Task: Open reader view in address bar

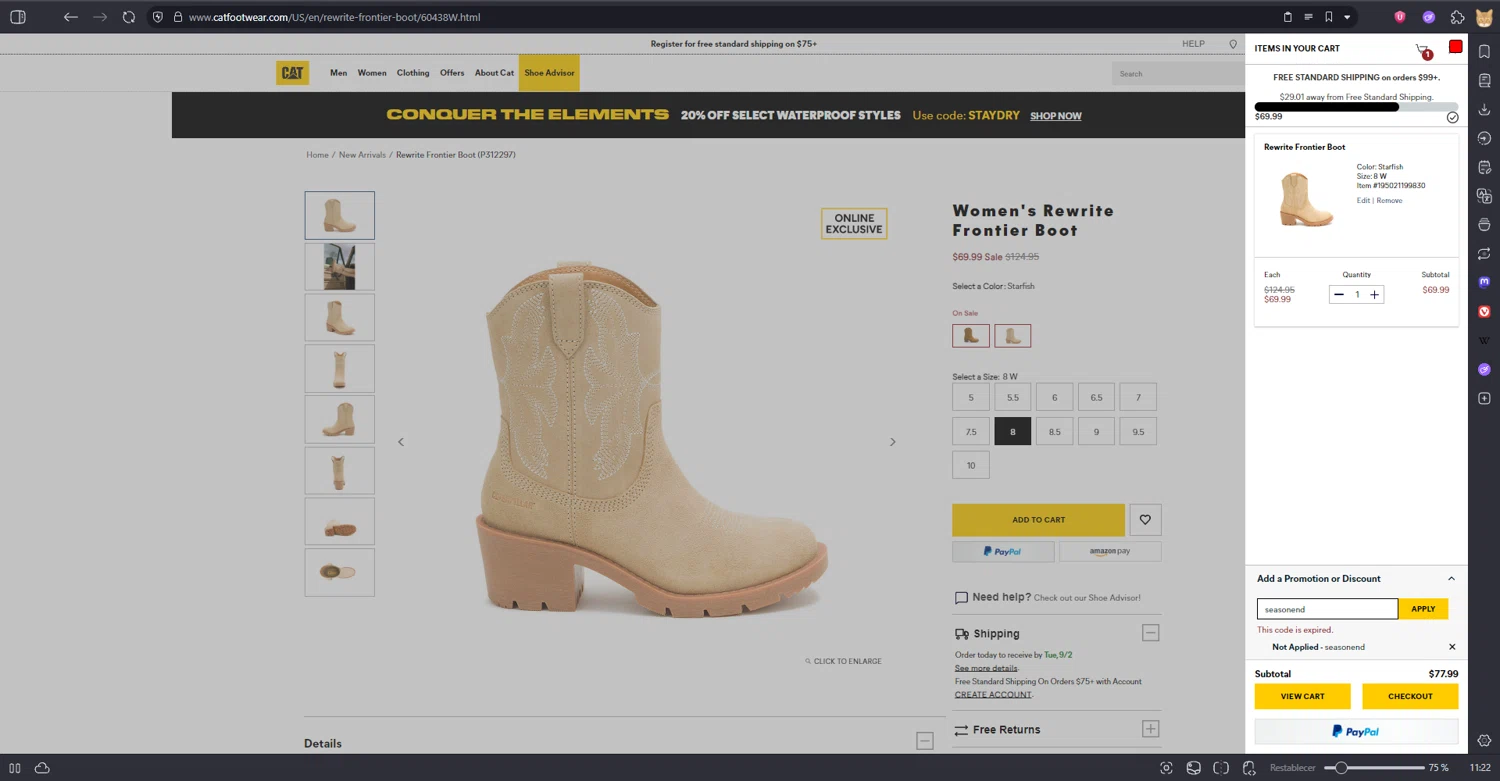Action: click(1308, 17)
